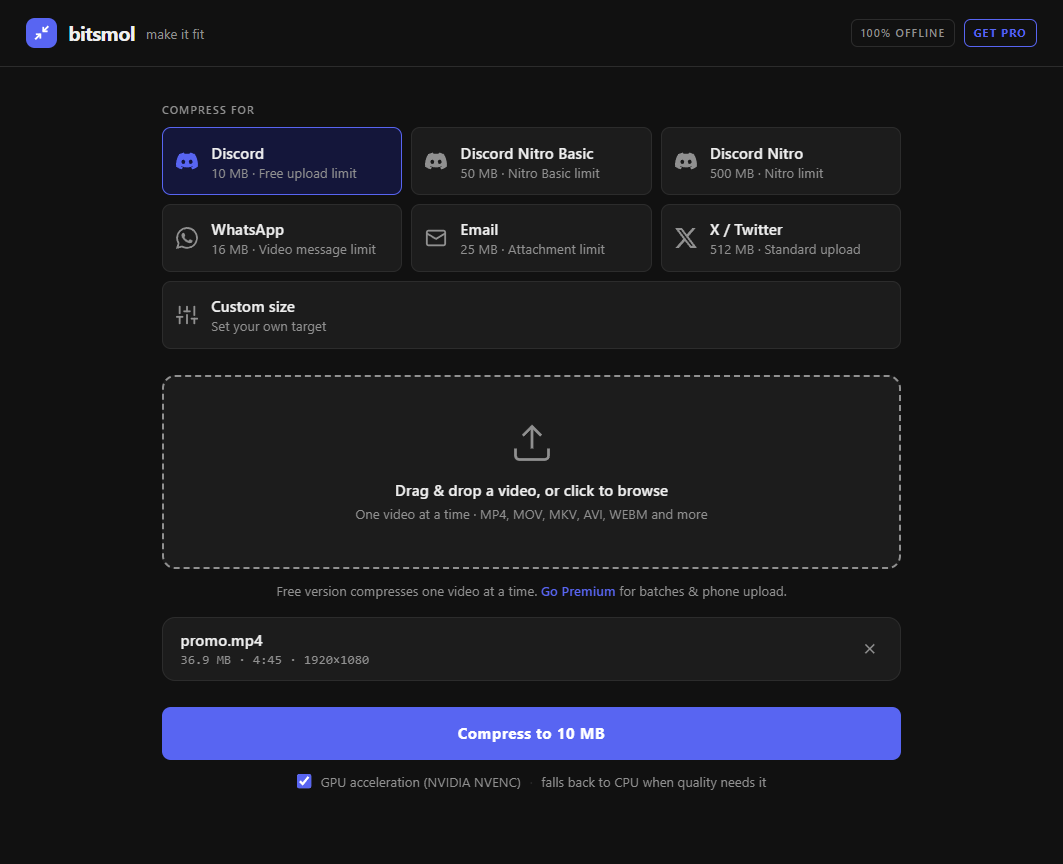Image resolution: width=1063 pixels, height=864 pixels.
Task: Click the 36.9 MB · 4:45 · 1920×1080 details
Action: tap(275, 660)
